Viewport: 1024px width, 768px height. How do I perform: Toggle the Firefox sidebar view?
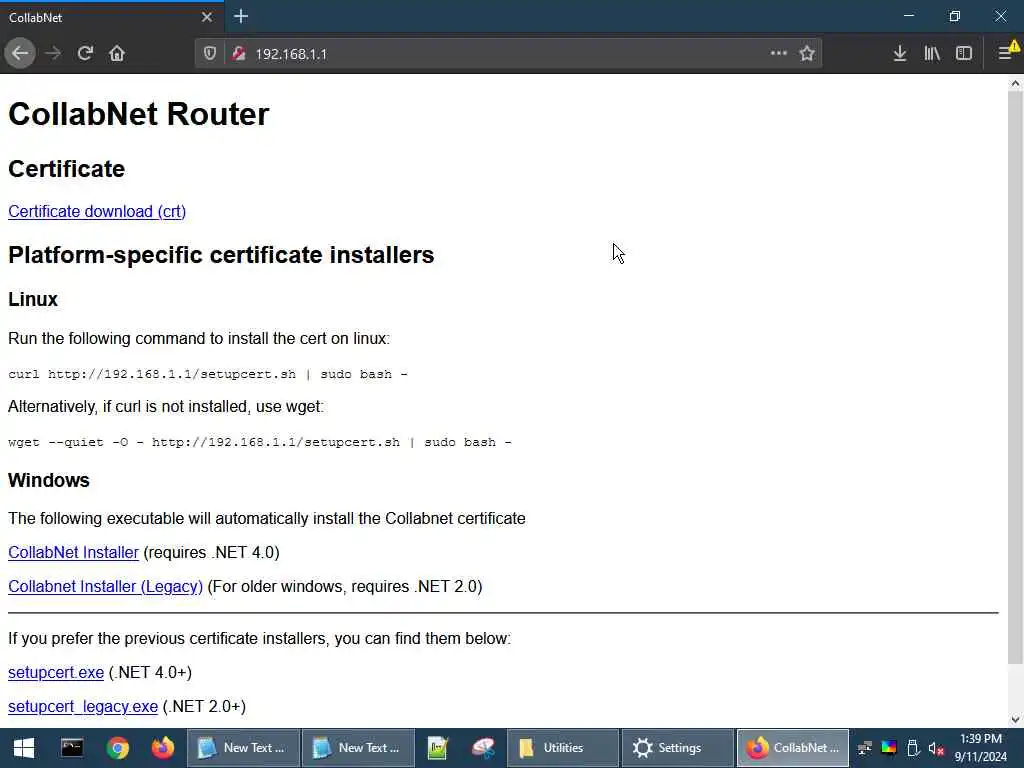click(x=964, y=54)
